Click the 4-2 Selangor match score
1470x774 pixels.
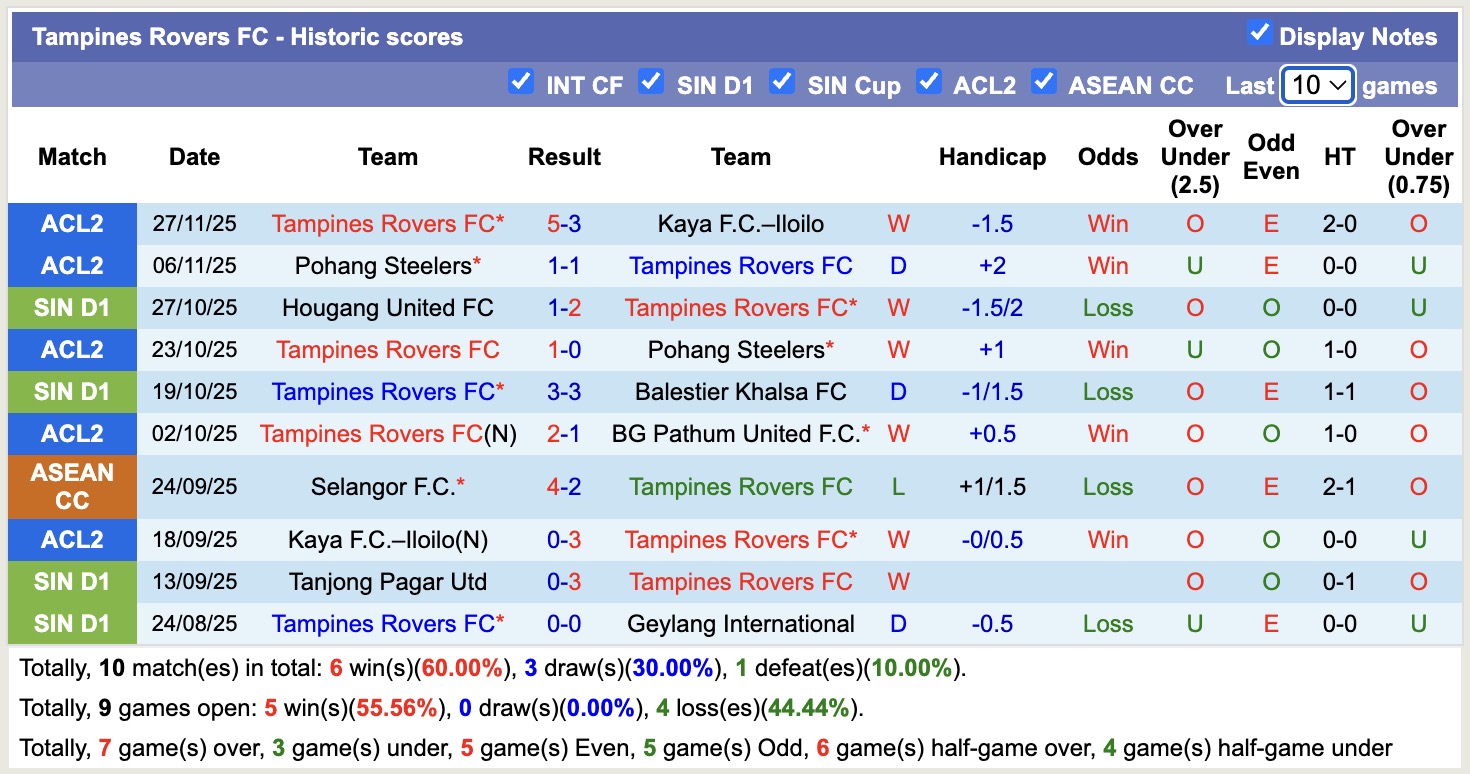coord(564,487)
